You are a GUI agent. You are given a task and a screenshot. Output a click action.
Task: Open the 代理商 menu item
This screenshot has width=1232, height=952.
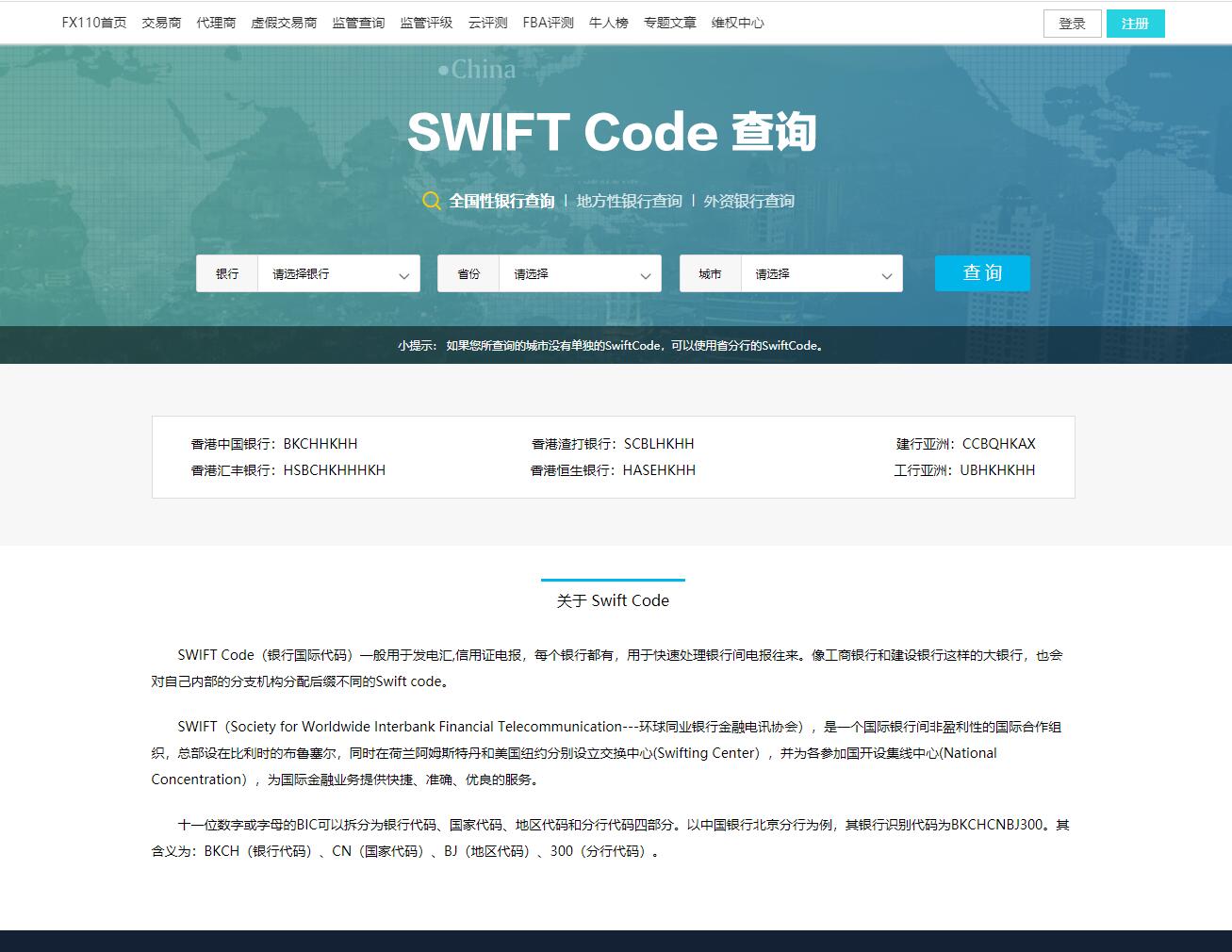(216, 23)
